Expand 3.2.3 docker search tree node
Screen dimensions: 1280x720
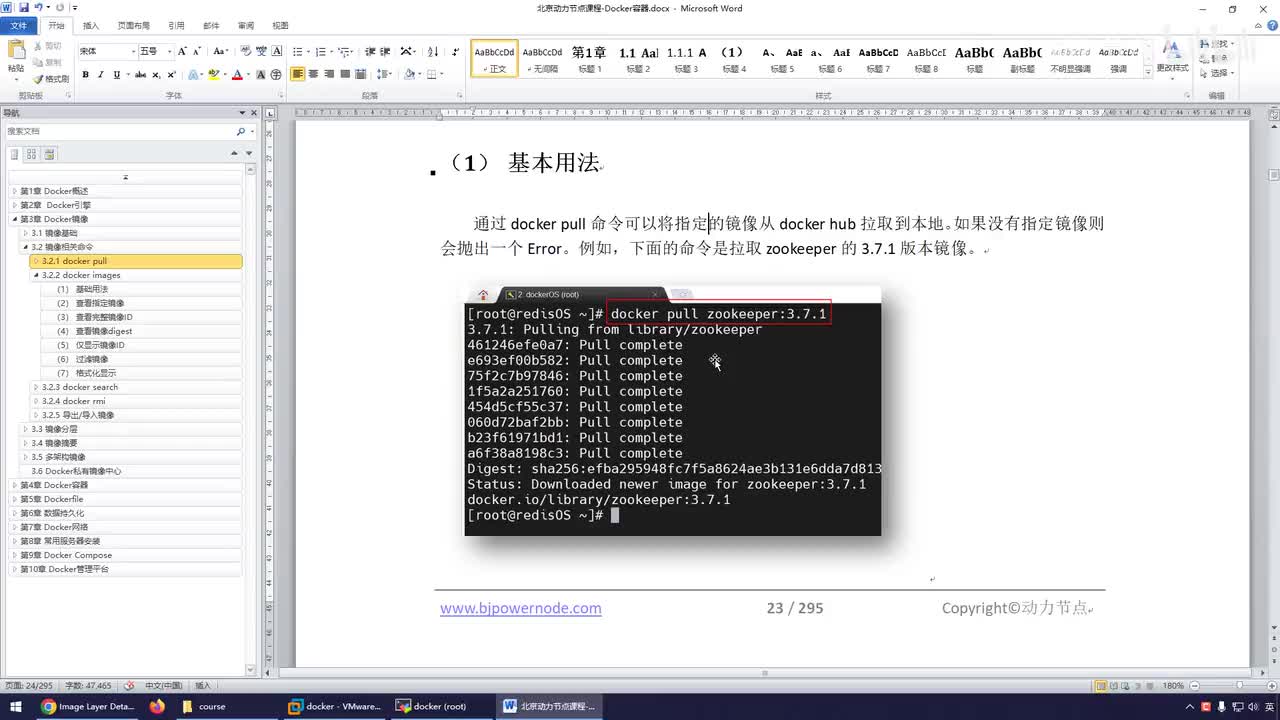36,387
